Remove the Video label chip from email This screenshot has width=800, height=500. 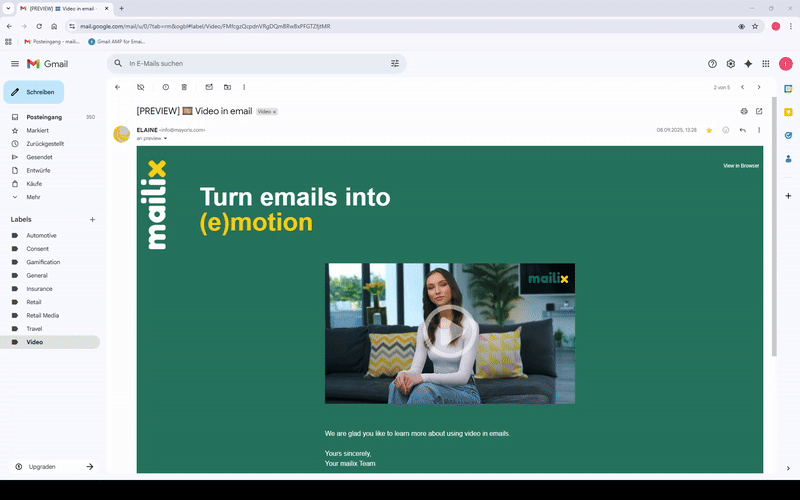click(275, 112)
